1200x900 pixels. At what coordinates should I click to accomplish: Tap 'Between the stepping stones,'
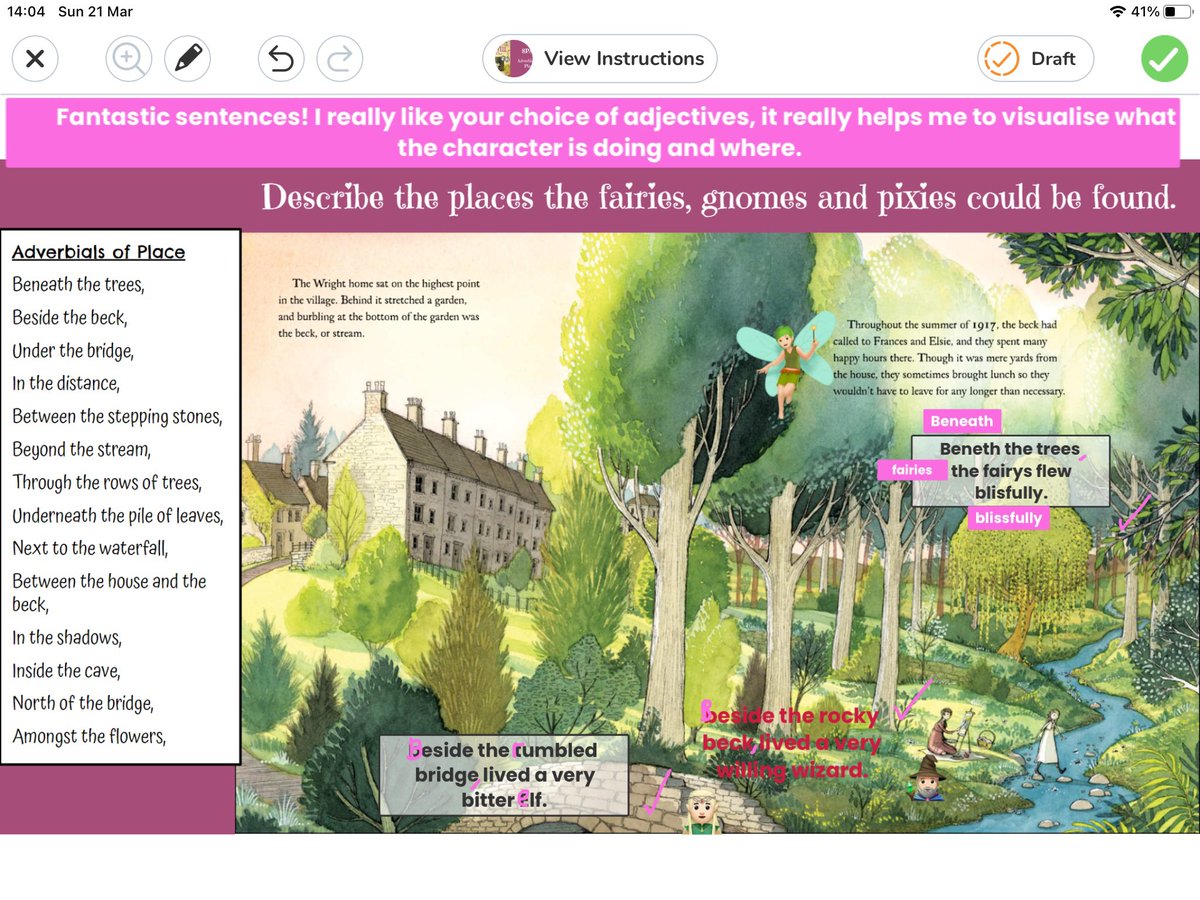click(117, 416)
